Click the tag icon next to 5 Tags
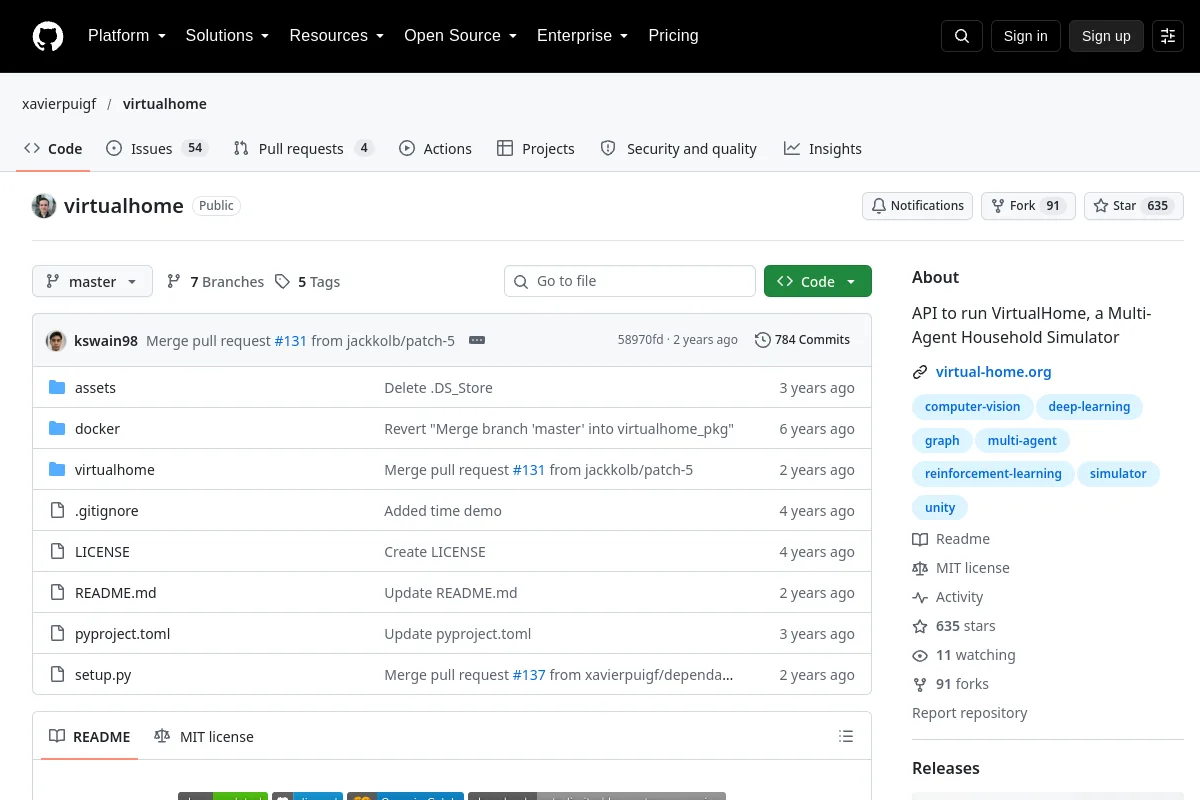 point(283,282)
